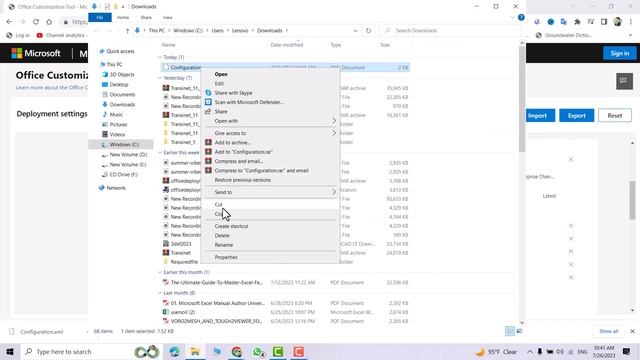Click Add to "Configuration.rar" WinRAR icon
Screen dimensions: 640x360
[208, 152]
